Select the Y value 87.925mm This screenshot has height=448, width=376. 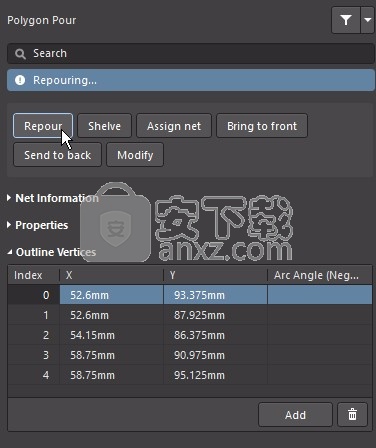(x=215, y=315)
